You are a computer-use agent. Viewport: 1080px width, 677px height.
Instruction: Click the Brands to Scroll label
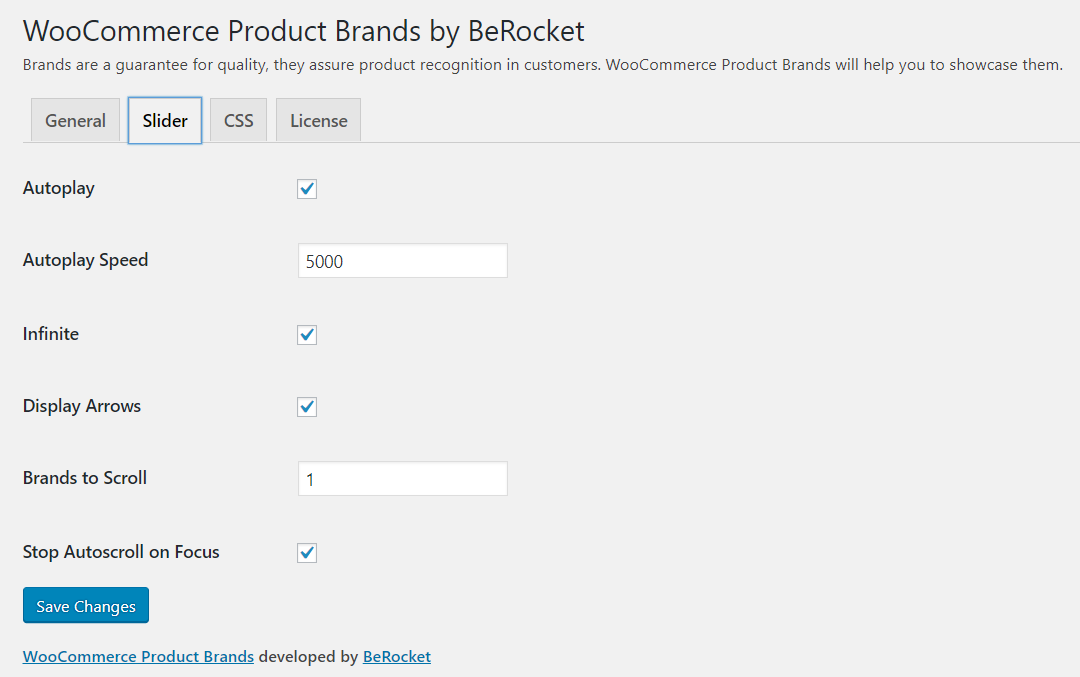pyautogui.click(x=84, y=478)
